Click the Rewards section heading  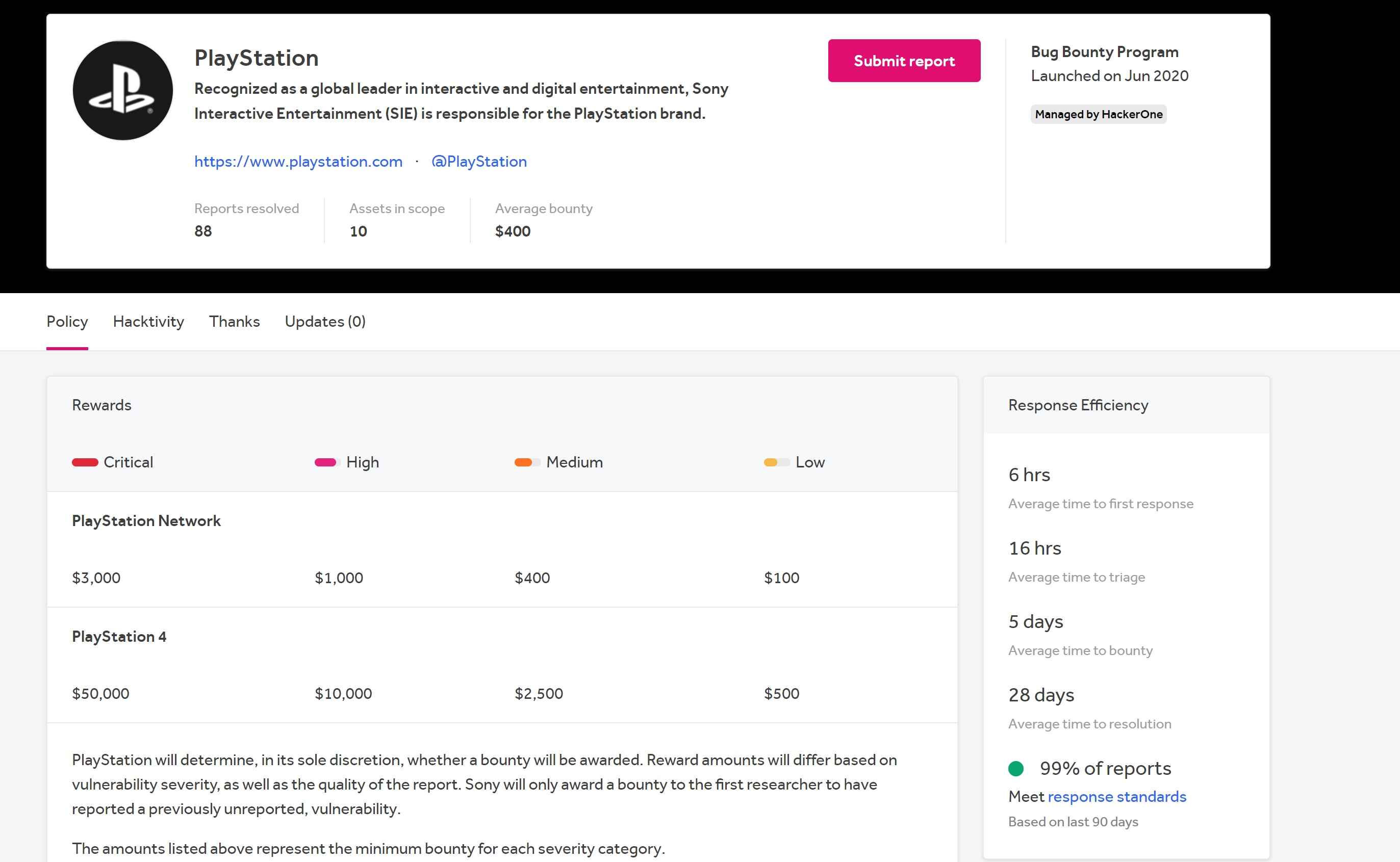tap(101, 405)
